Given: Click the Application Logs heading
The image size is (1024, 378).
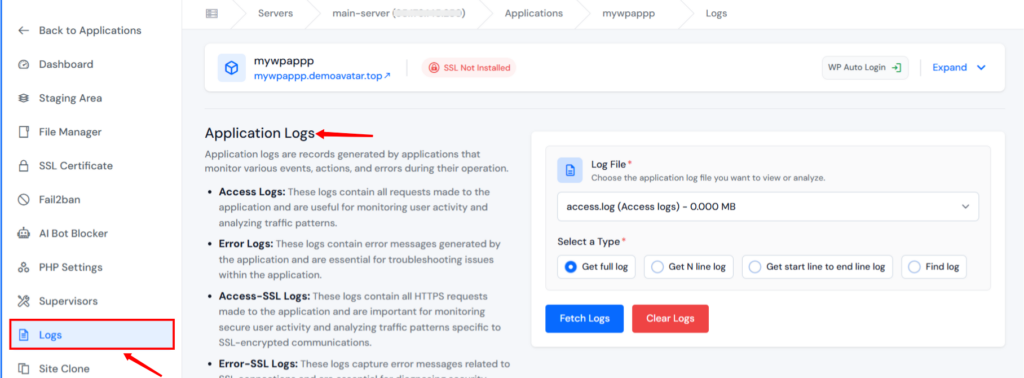Looking at the screenshot, I should click(x=260, y=133).
